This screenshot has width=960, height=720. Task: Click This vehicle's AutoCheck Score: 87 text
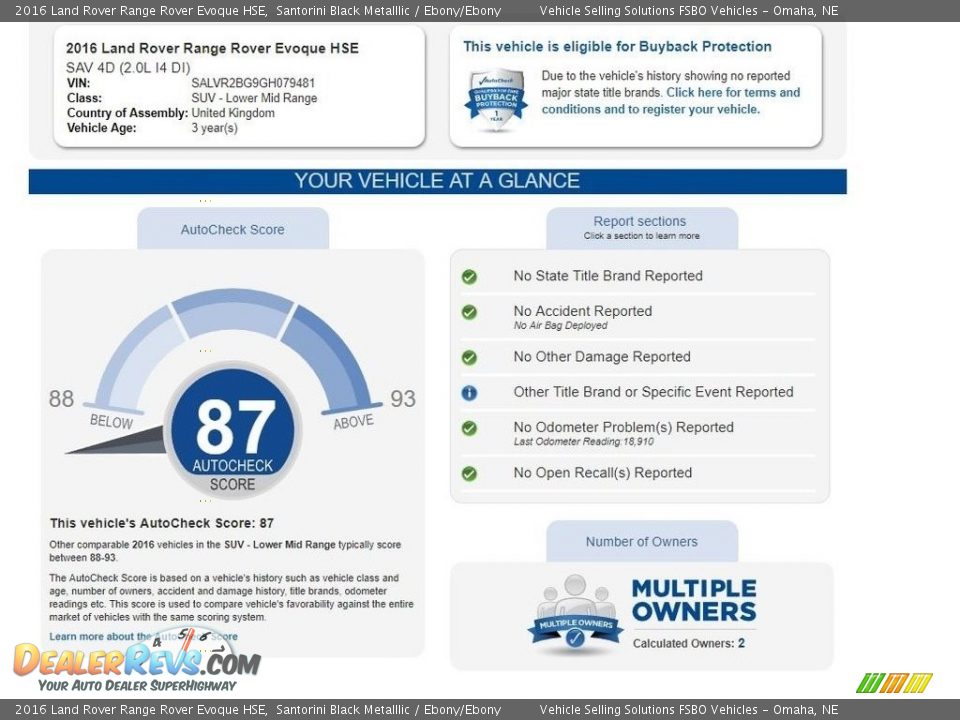click(162, 523)
